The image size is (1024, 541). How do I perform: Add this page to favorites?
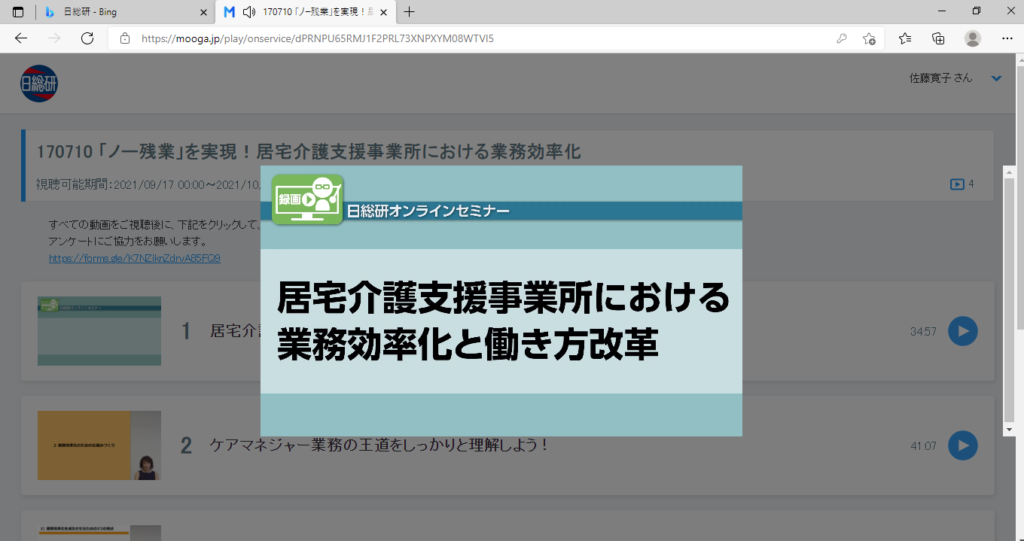pos(869,38)
